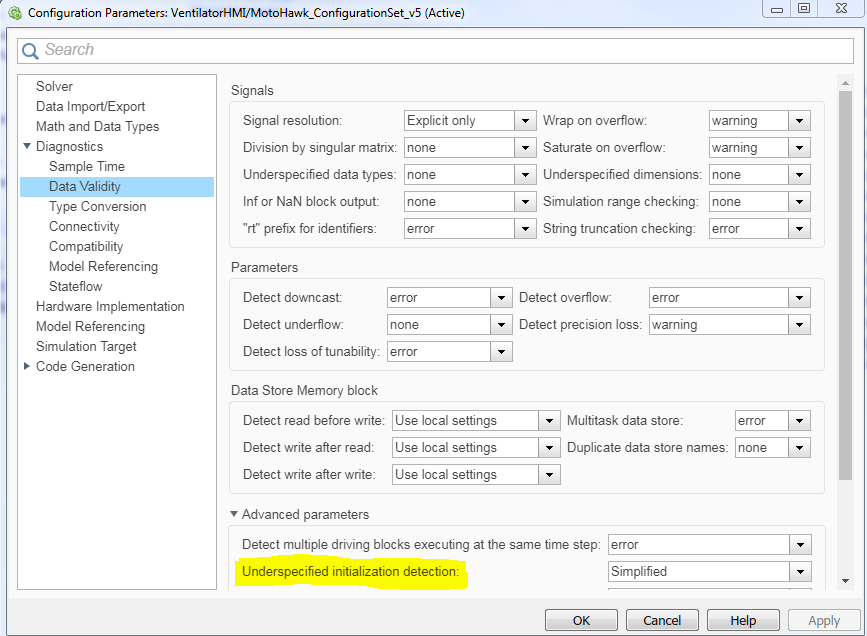Click the highlighted Underspecified initialization detection label
Viewport: 867px width, 636px height.
point(351,571)
